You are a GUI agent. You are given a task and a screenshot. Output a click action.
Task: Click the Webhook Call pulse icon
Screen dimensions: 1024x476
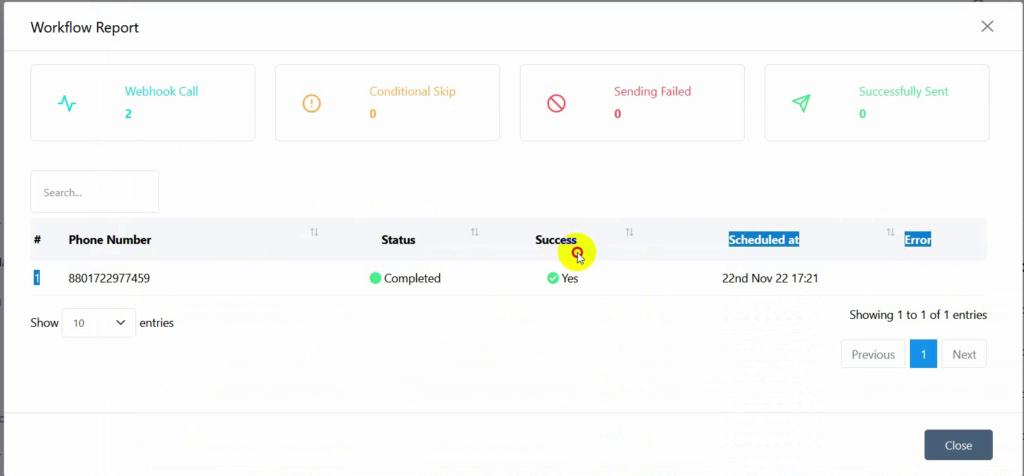pyautogui.click(x=67, y=103)
